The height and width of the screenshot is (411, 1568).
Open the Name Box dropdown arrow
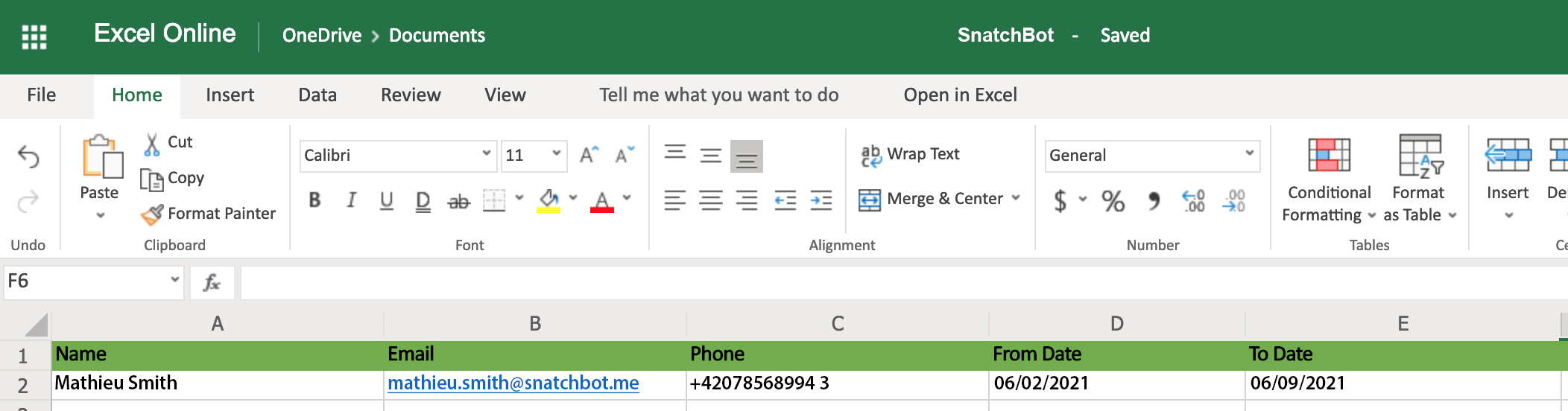[175, 280]
